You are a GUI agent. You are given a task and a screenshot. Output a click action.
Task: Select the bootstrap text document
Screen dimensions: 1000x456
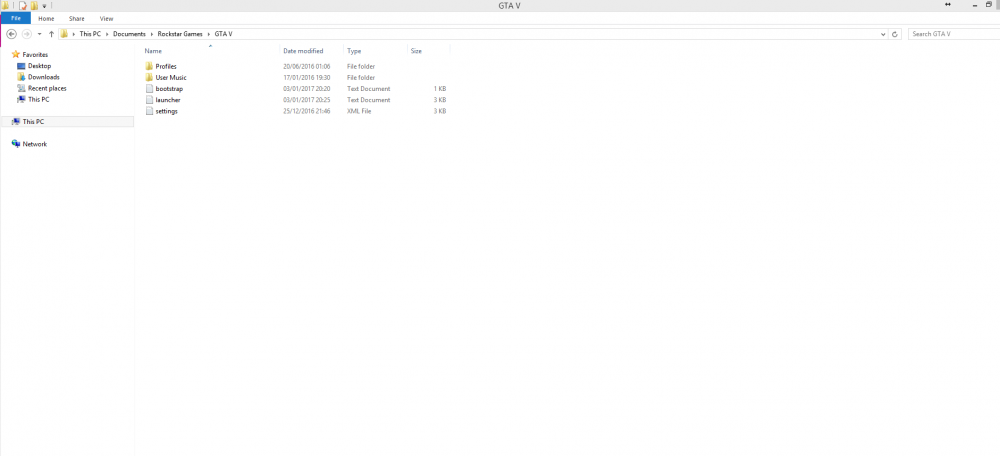click(x=164, y=89)
